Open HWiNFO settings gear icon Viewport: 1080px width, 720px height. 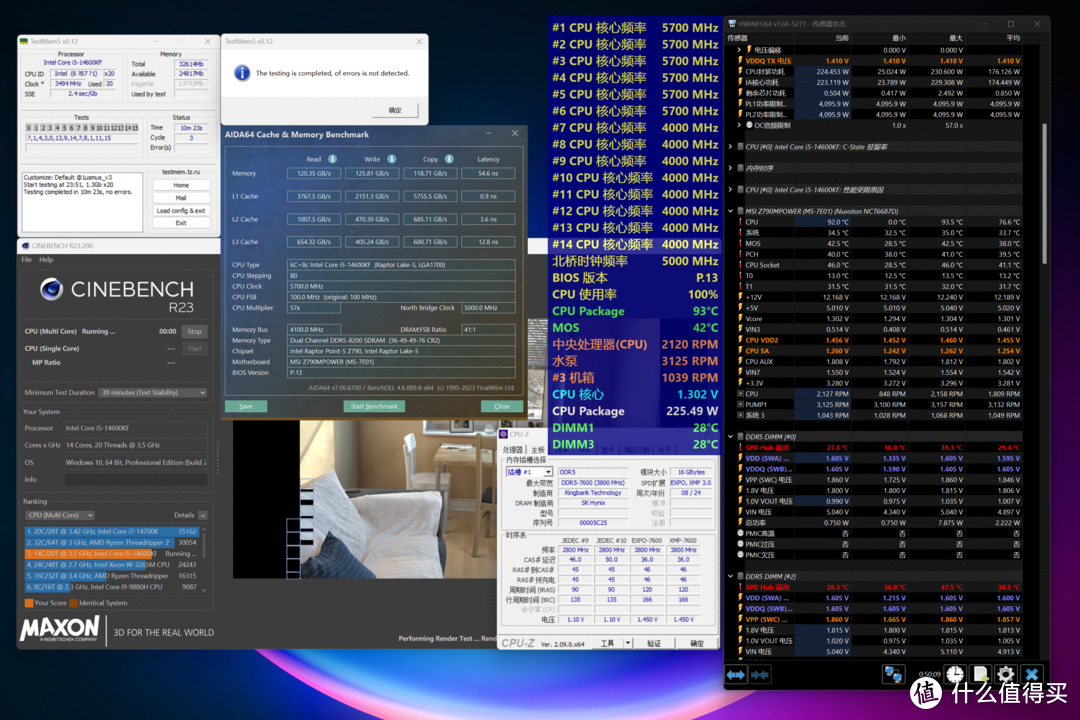[x=1006, y=675]
